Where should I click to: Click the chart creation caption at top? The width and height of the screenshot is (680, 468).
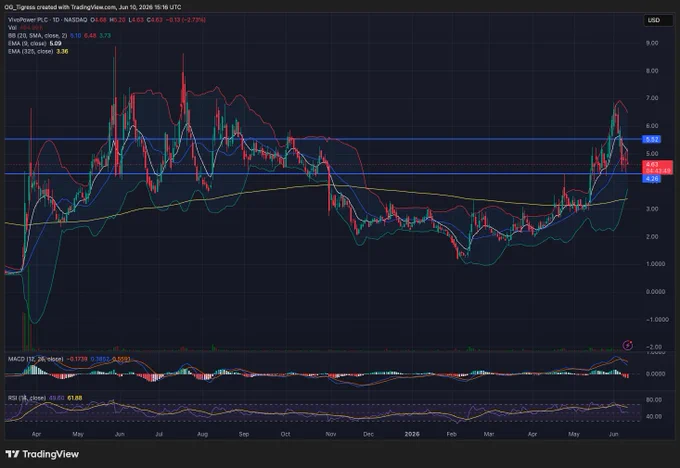tap(92, 7)
